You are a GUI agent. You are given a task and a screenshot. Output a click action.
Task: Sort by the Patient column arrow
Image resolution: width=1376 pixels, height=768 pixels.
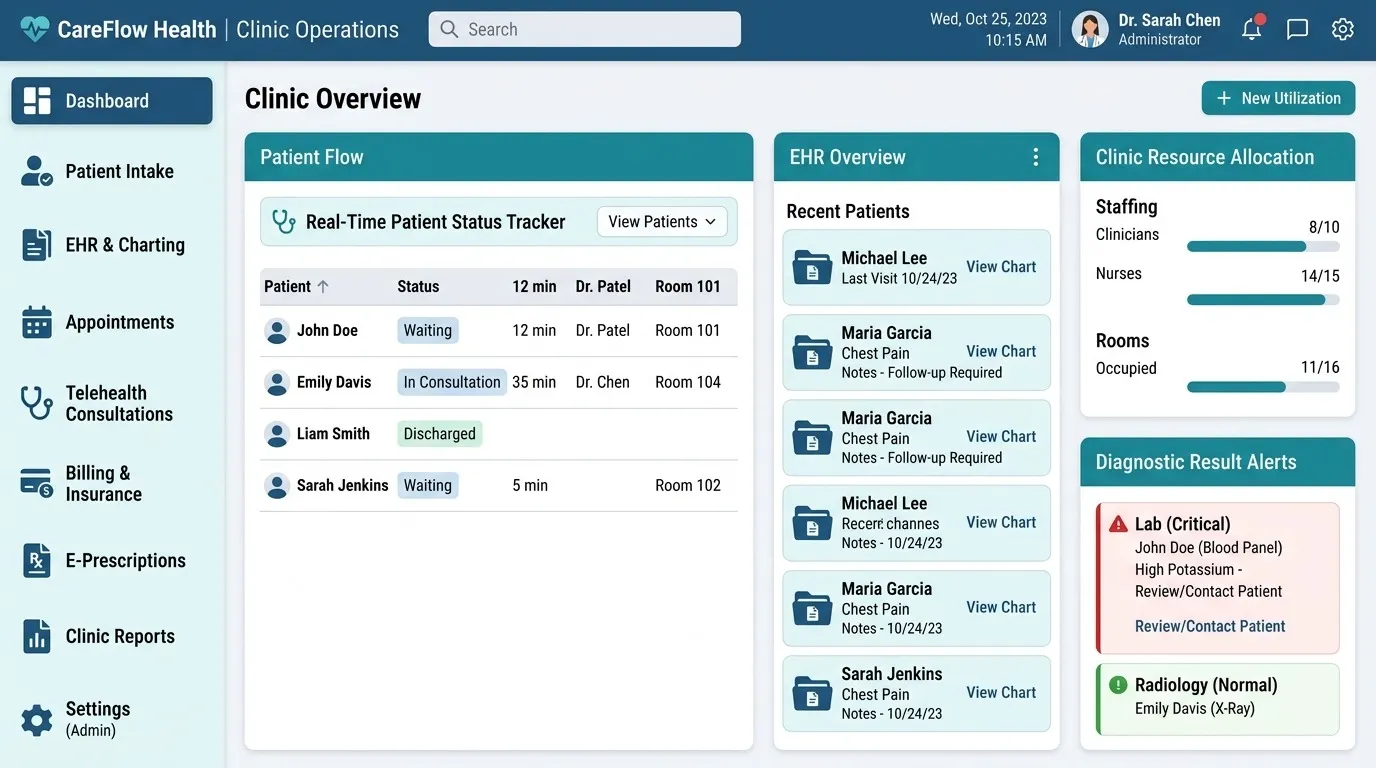click(323, 286)
